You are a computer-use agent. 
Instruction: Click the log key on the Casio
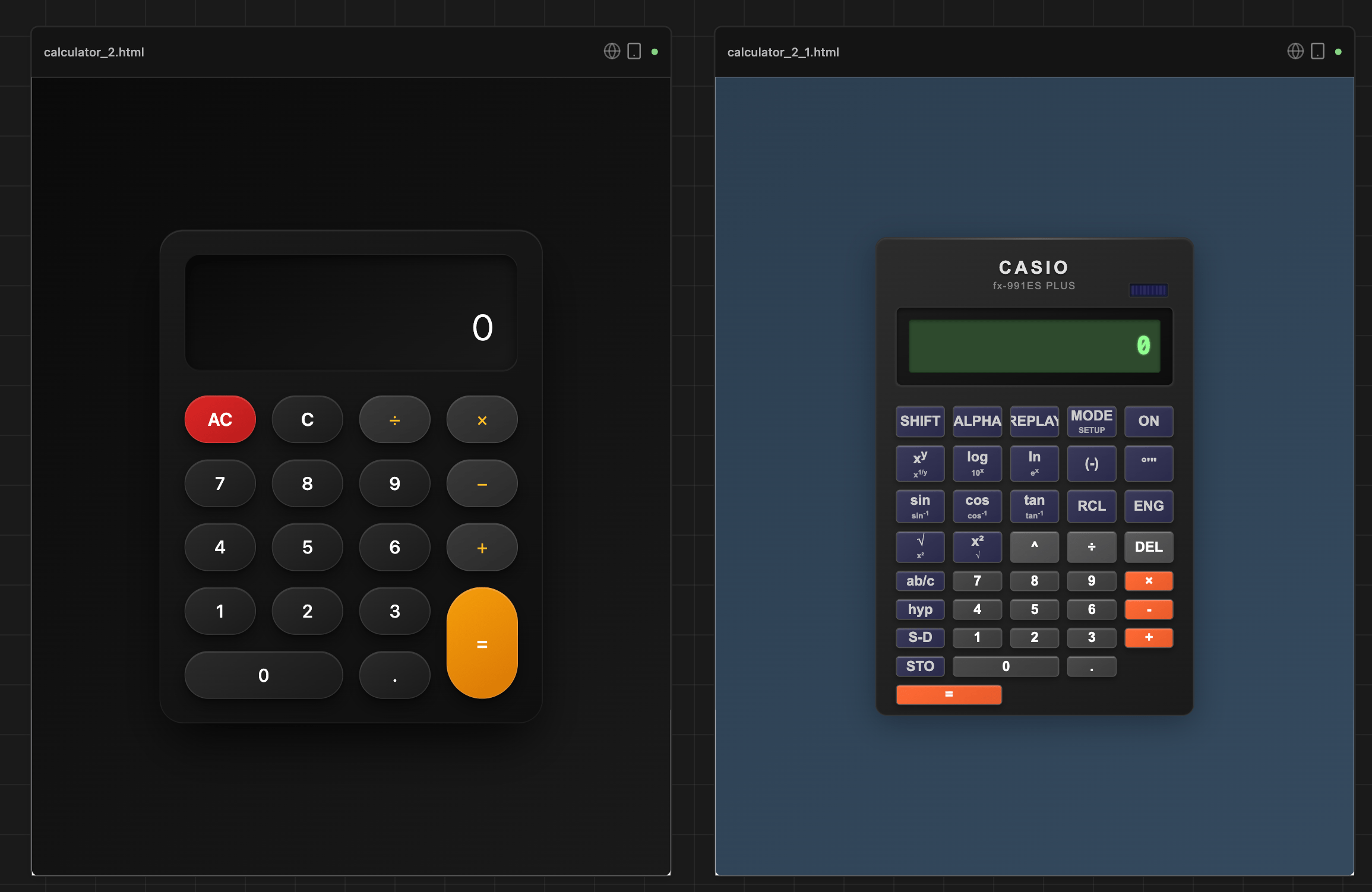click(977, 463)
